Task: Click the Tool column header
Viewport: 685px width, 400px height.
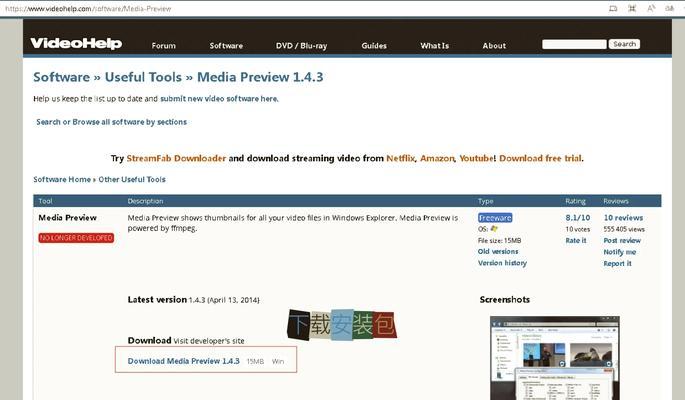Action: click(45, 201)
